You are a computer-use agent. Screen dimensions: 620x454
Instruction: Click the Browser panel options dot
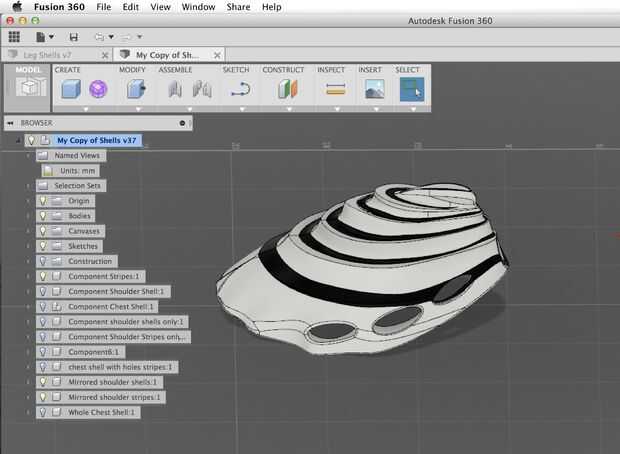(182, 123)
